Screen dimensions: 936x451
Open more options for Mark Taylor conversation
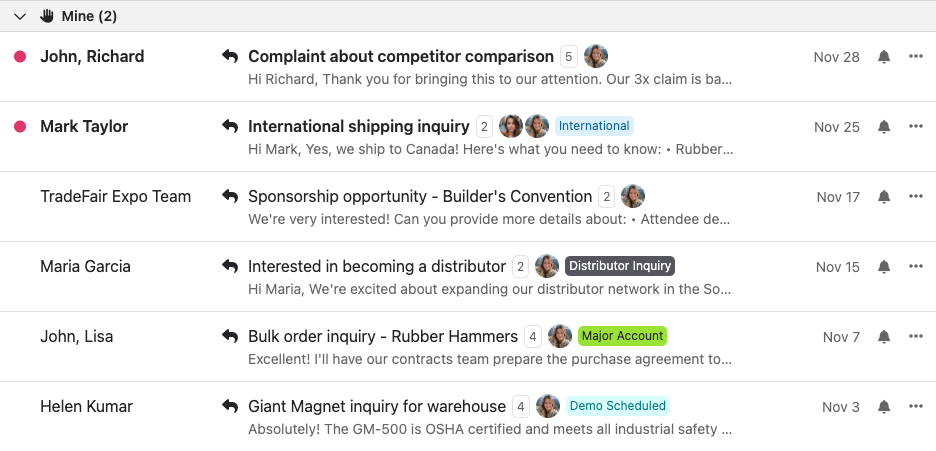click(x=916, y=127)
